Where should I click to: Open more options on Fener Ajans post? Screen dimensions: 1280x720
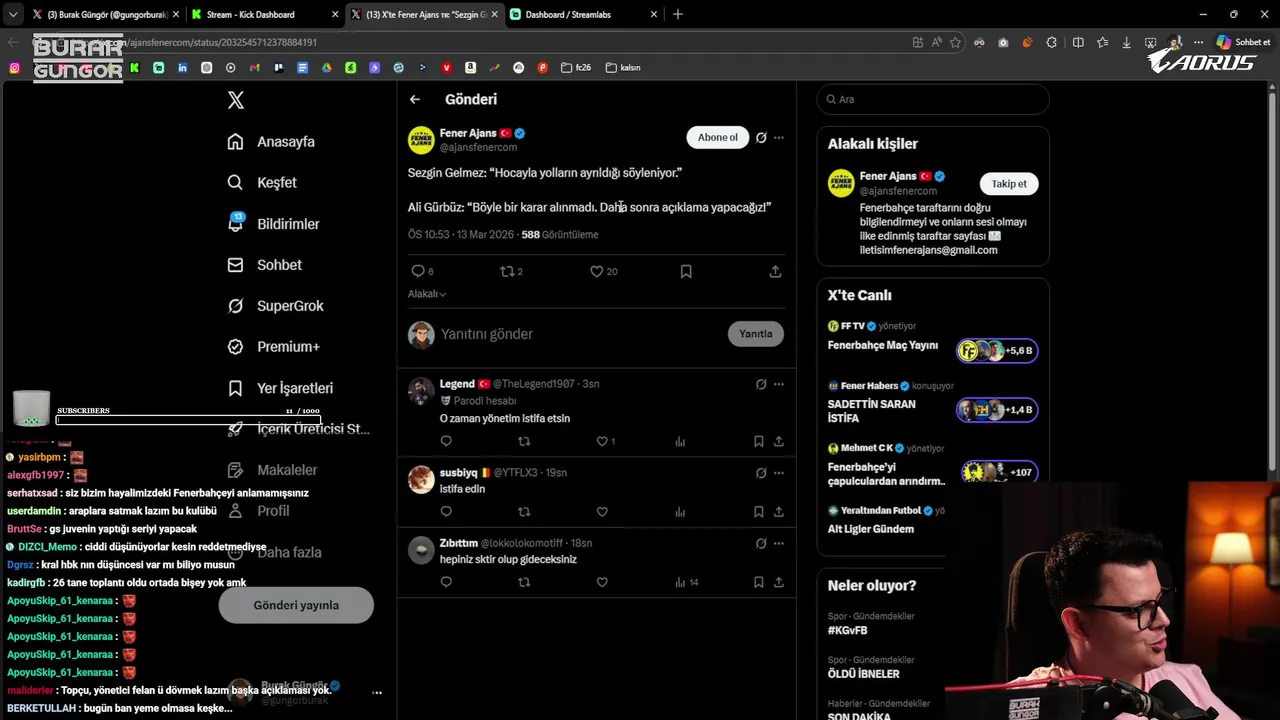click(x=779, y=138)
